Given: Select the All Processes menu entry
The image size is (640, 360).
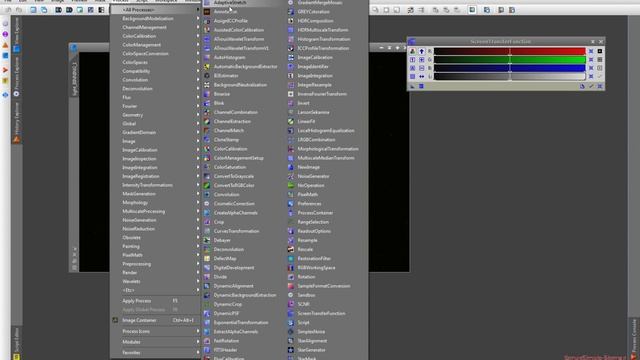Looking at the screenshot, I should point(156,9).
